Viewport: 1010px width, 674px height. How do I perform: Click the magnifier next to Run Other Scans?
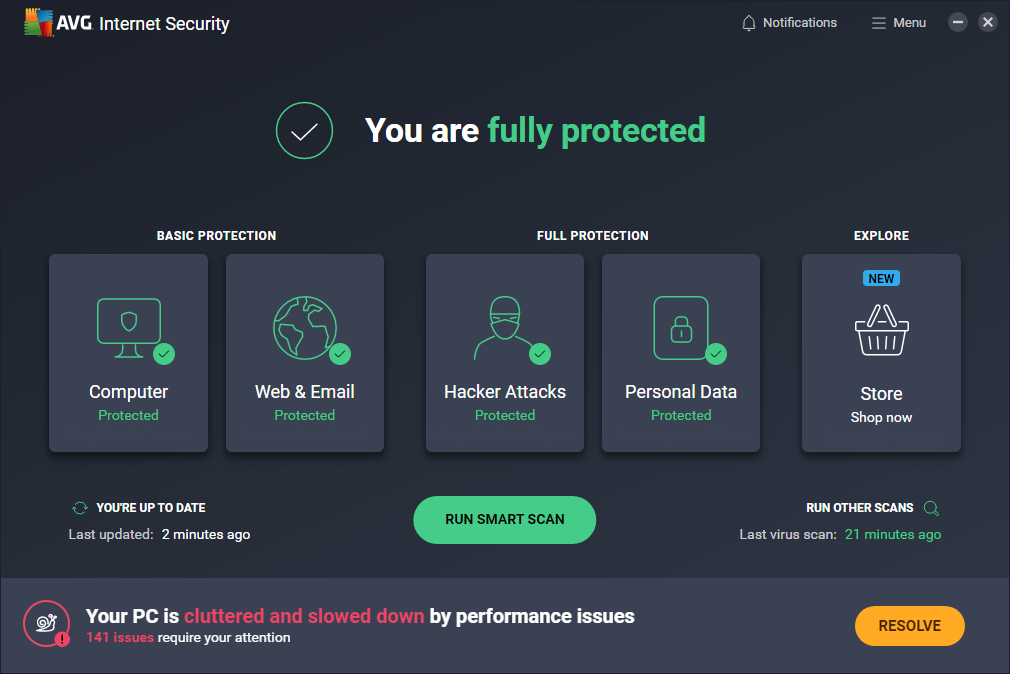(x=931, y=508)
